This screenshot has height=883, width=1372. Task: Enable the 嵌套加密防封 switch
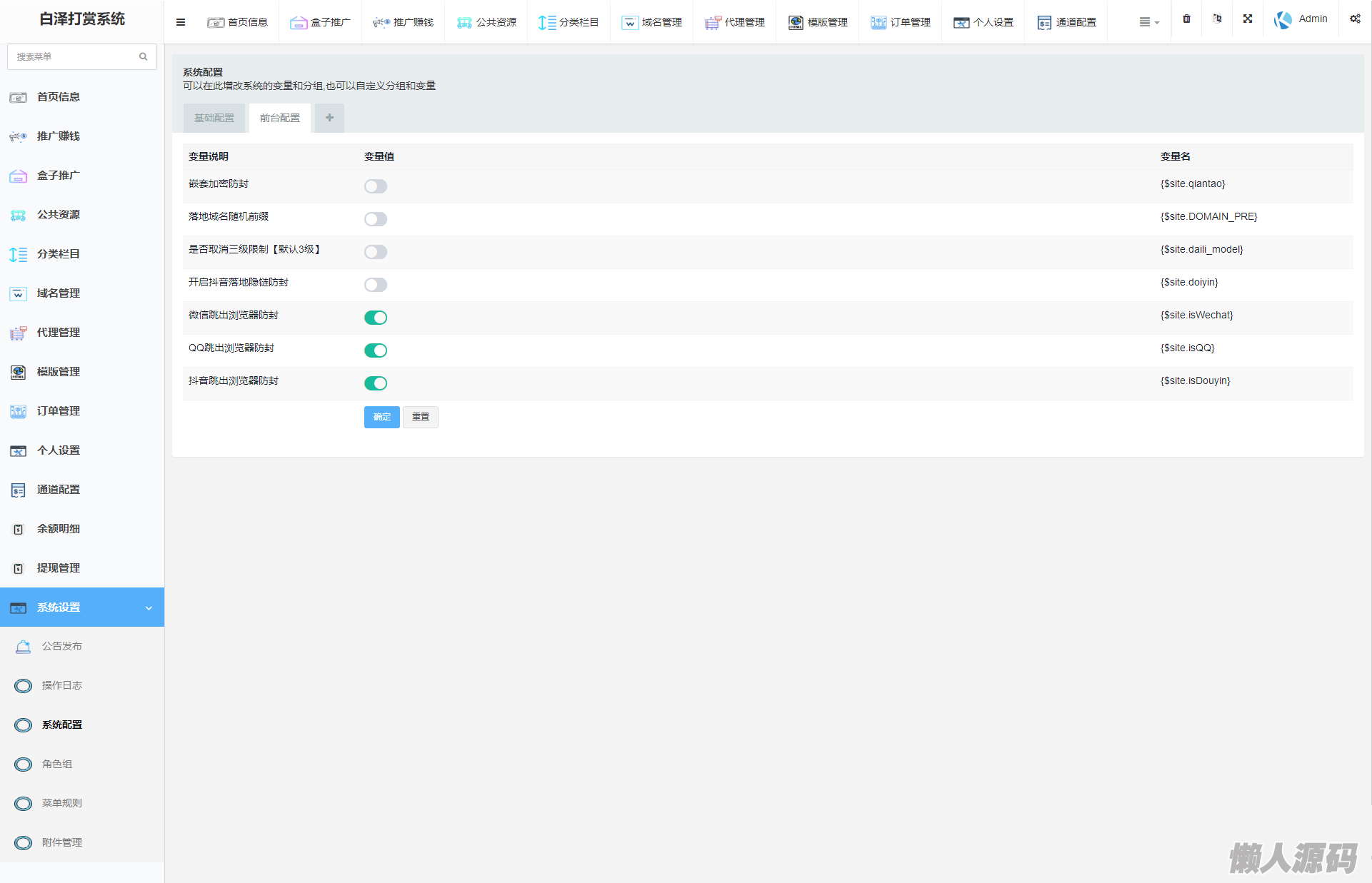(x=376, y=186)
